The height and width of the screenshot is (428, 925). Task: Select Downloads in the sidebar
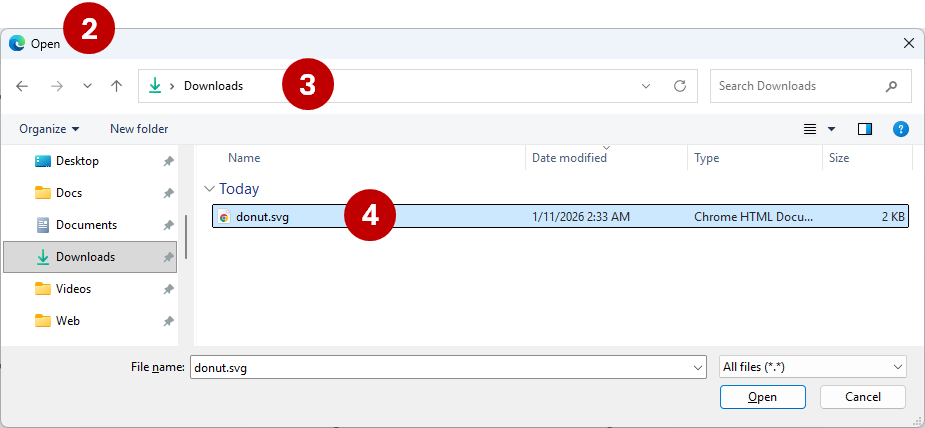(90, 257)
